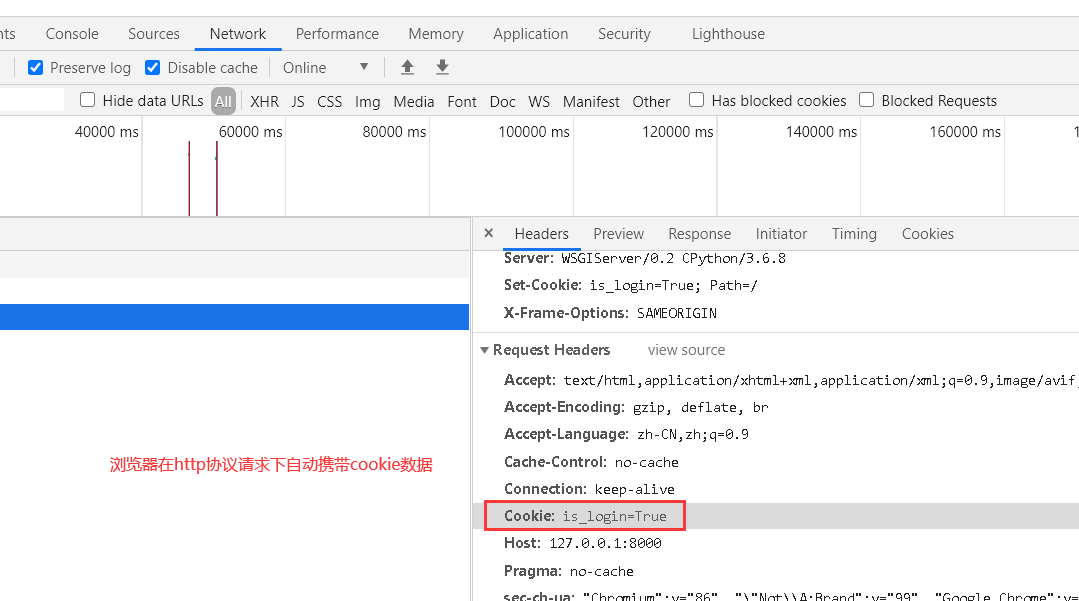1079x601 pixels.
Task: Open the Sources tab
Action: [153, 34]
